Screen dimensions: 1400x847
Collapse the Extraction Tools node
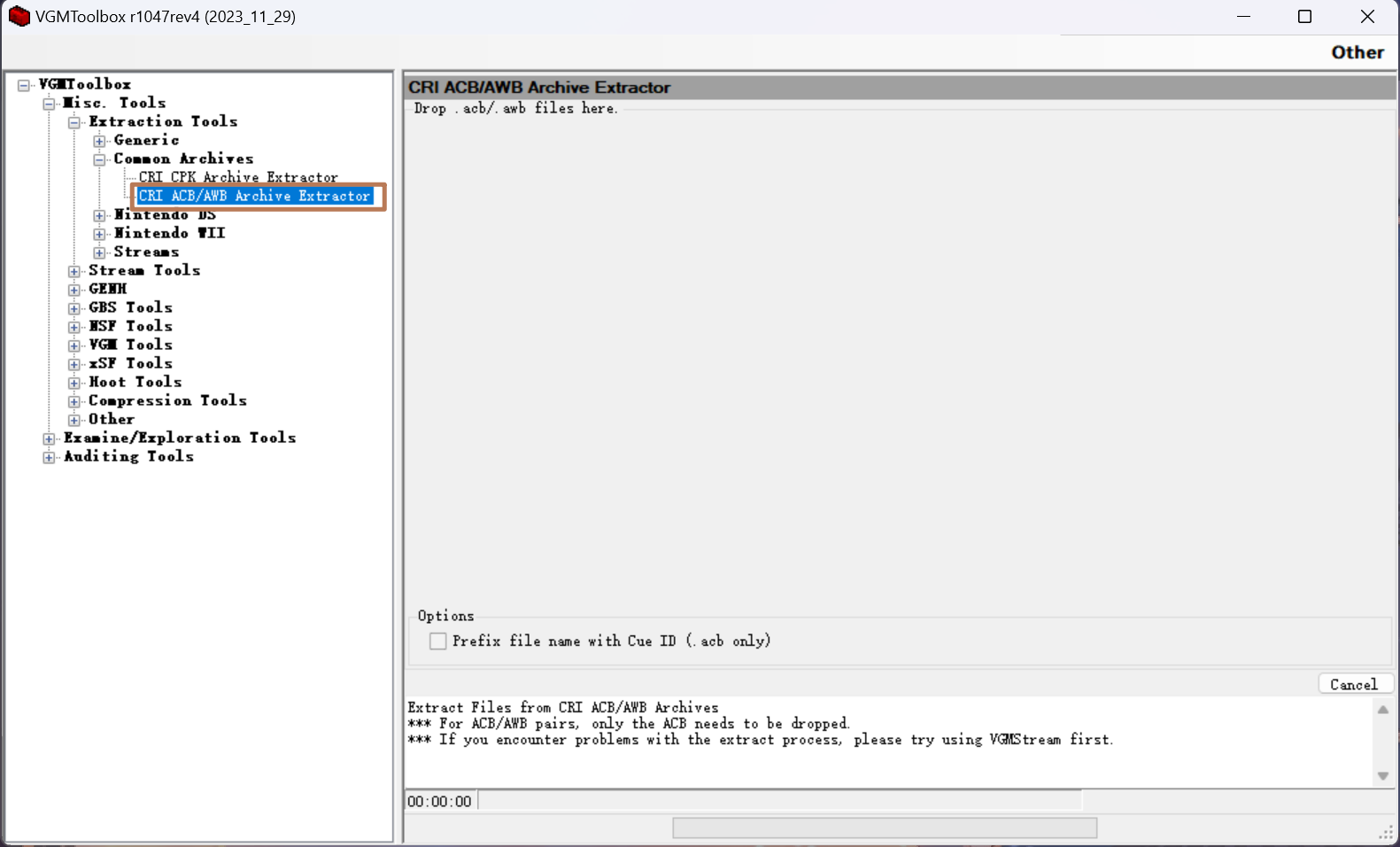pos(74,122)
